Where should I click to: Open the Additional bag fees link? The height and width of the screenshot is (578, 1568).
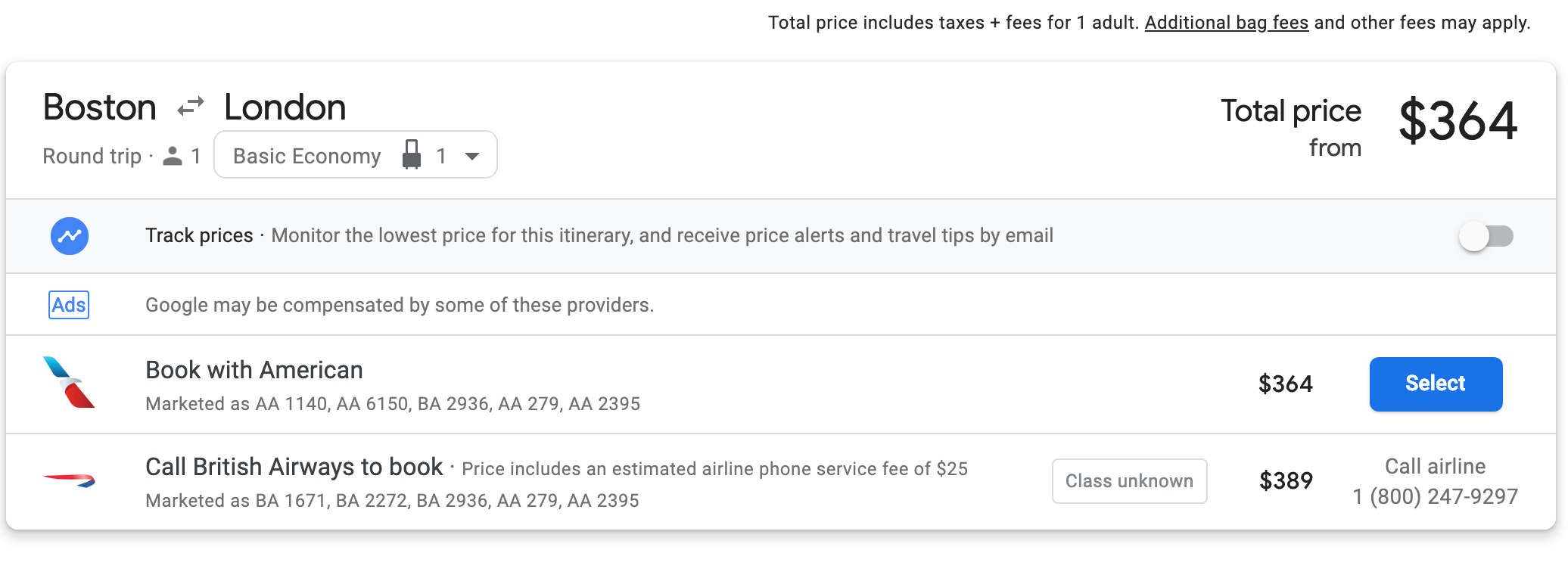coord(1226,23)
